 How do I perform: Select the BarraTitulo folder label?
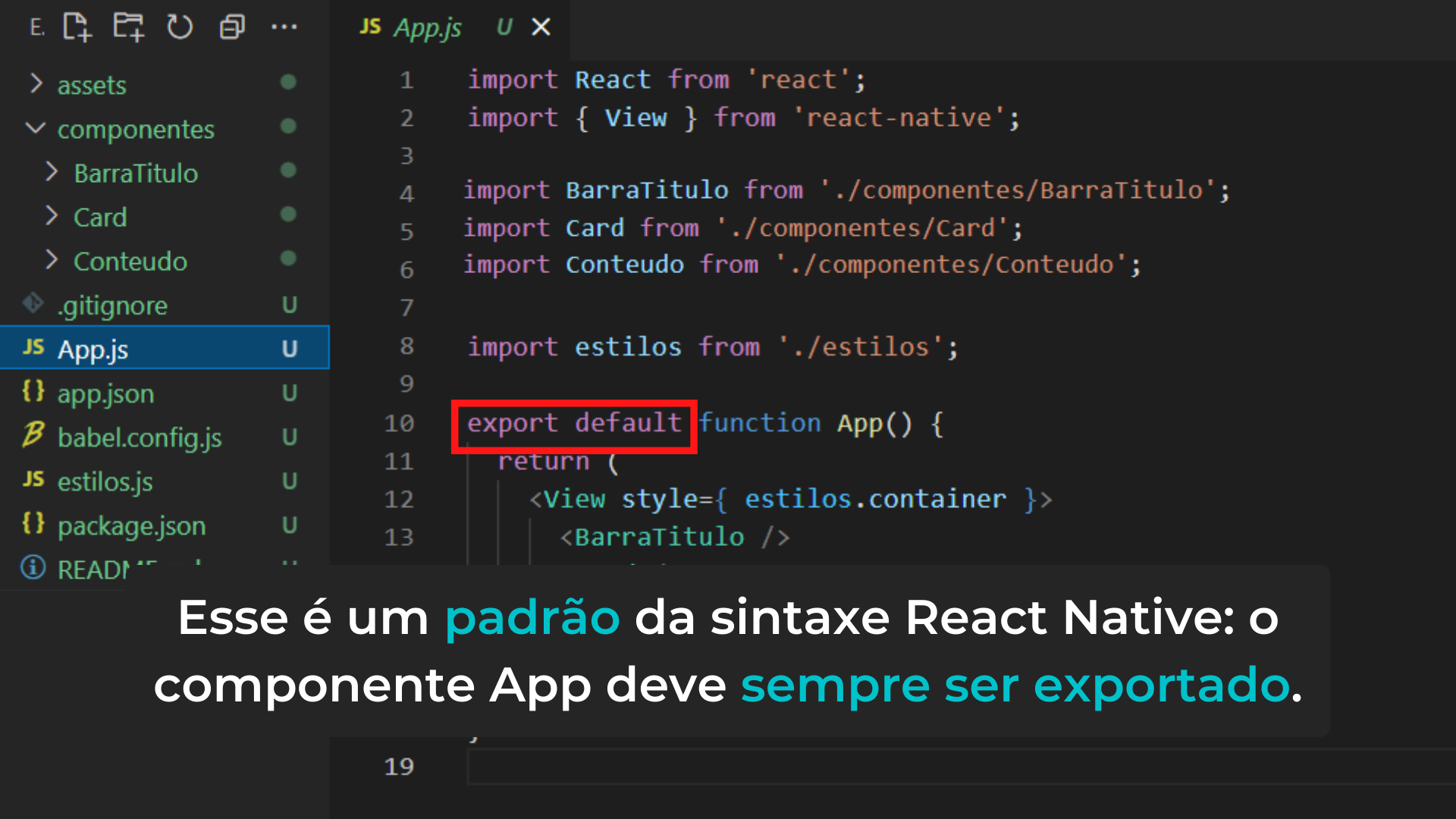(x=136, y=173)
